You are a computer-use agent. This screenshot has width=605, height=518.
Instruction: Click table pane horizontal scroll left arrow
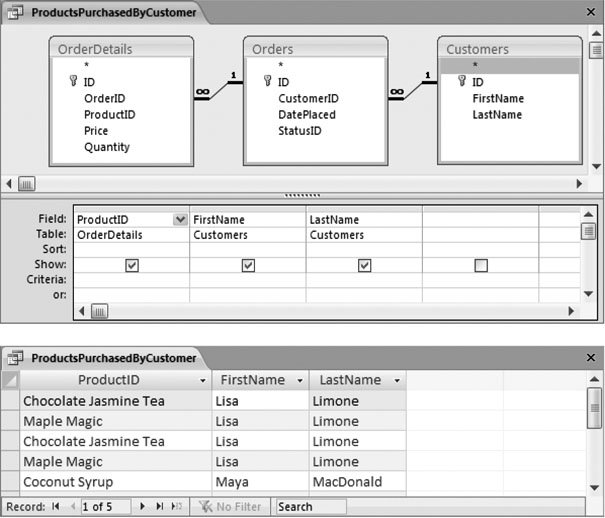9,184
